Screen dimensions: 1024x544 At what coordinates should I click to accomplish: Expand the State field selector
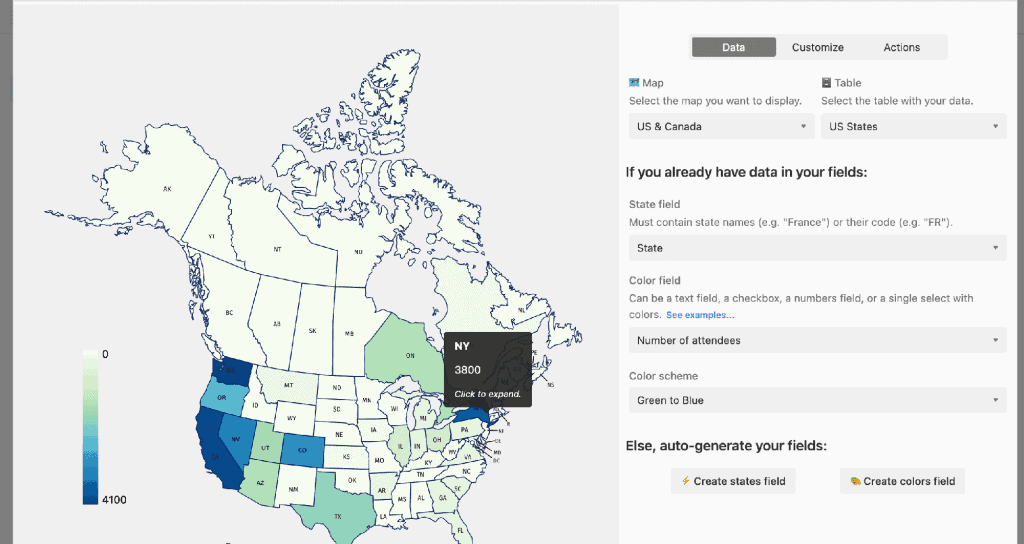818,248
